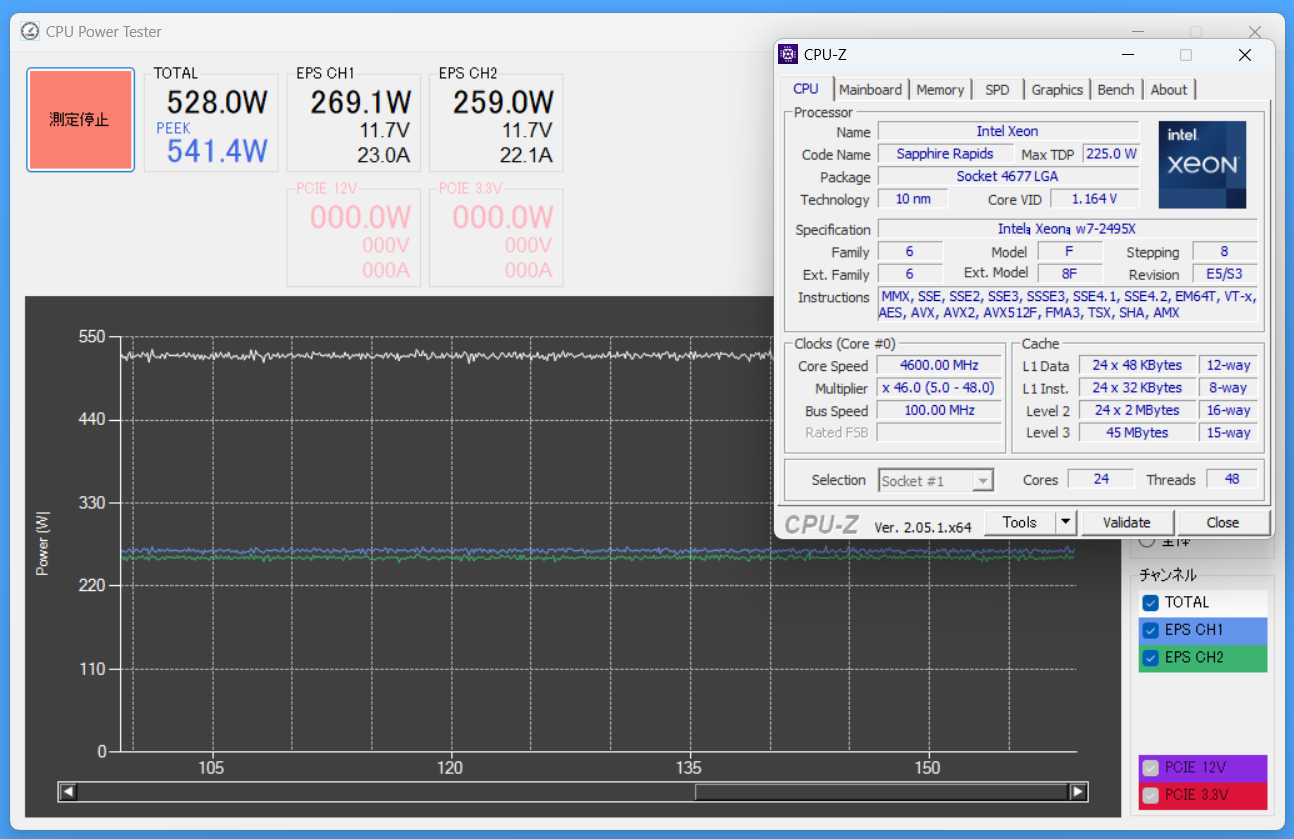
Task: Click the Stepping value 8
Action: point(1225,252)
